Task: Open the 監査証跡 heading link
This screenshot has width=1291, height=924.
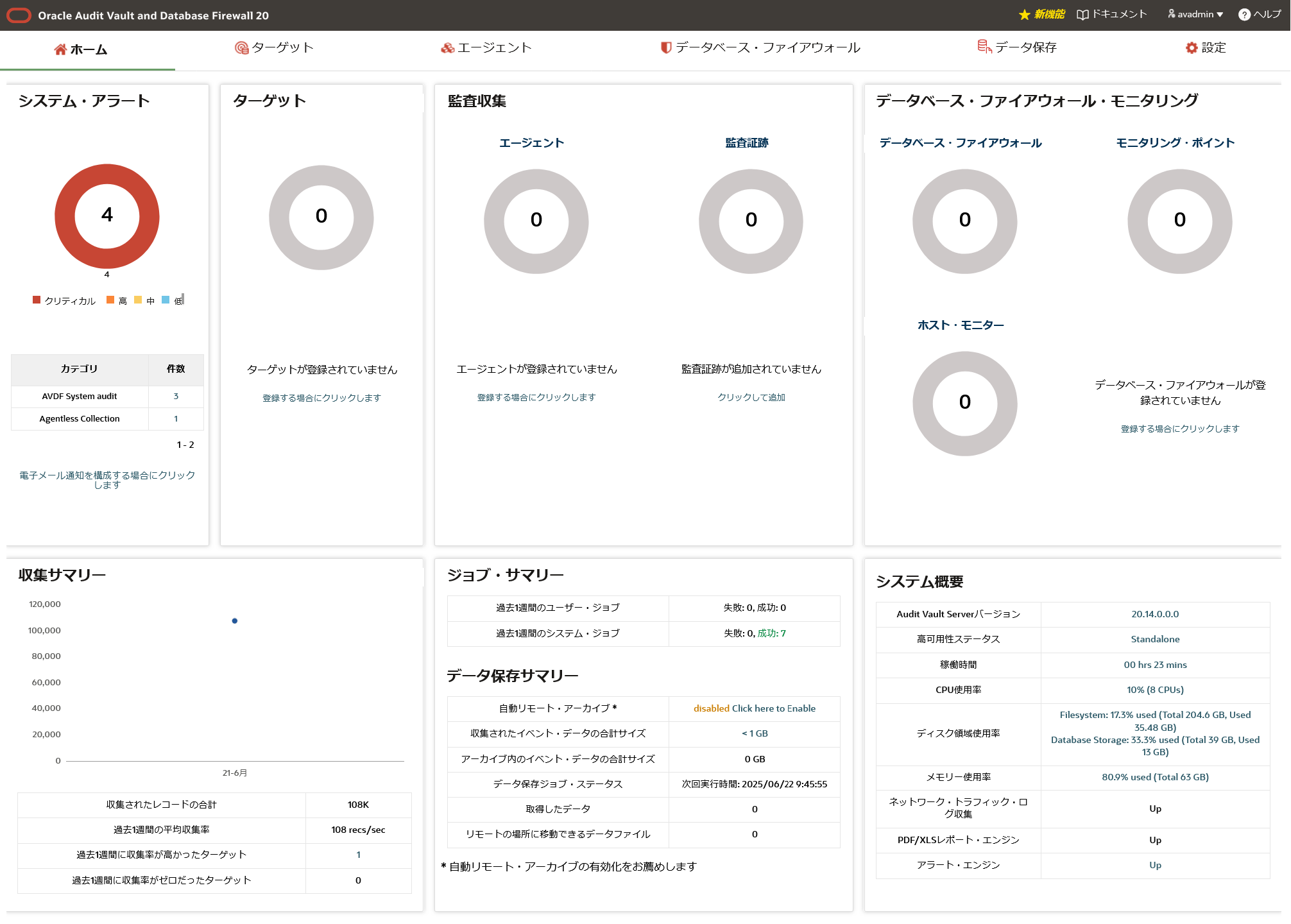Action: (x=746, y=143)
